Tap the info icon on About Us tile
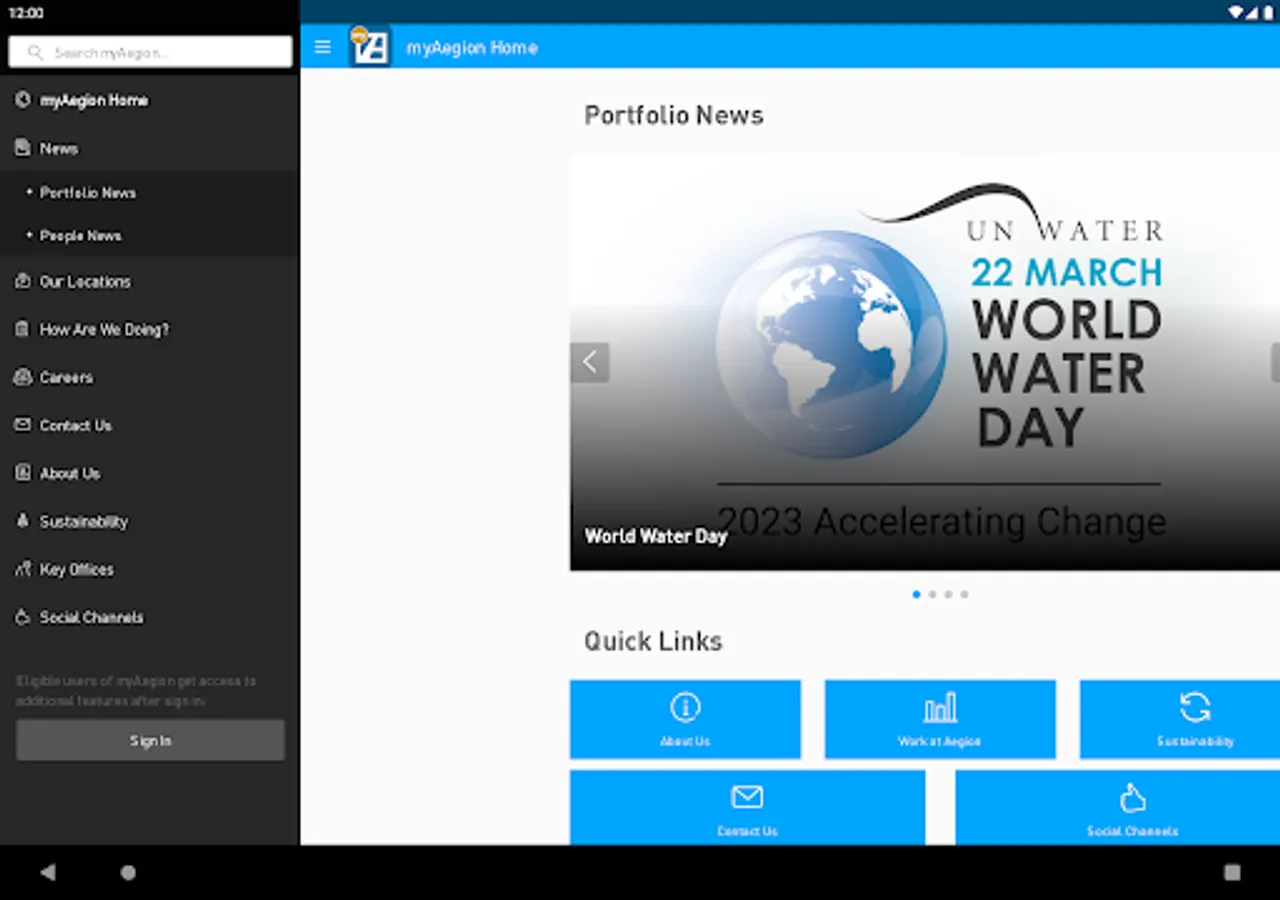The width and height of the screenshot is (1280, 900). click(x=685, y=707)
